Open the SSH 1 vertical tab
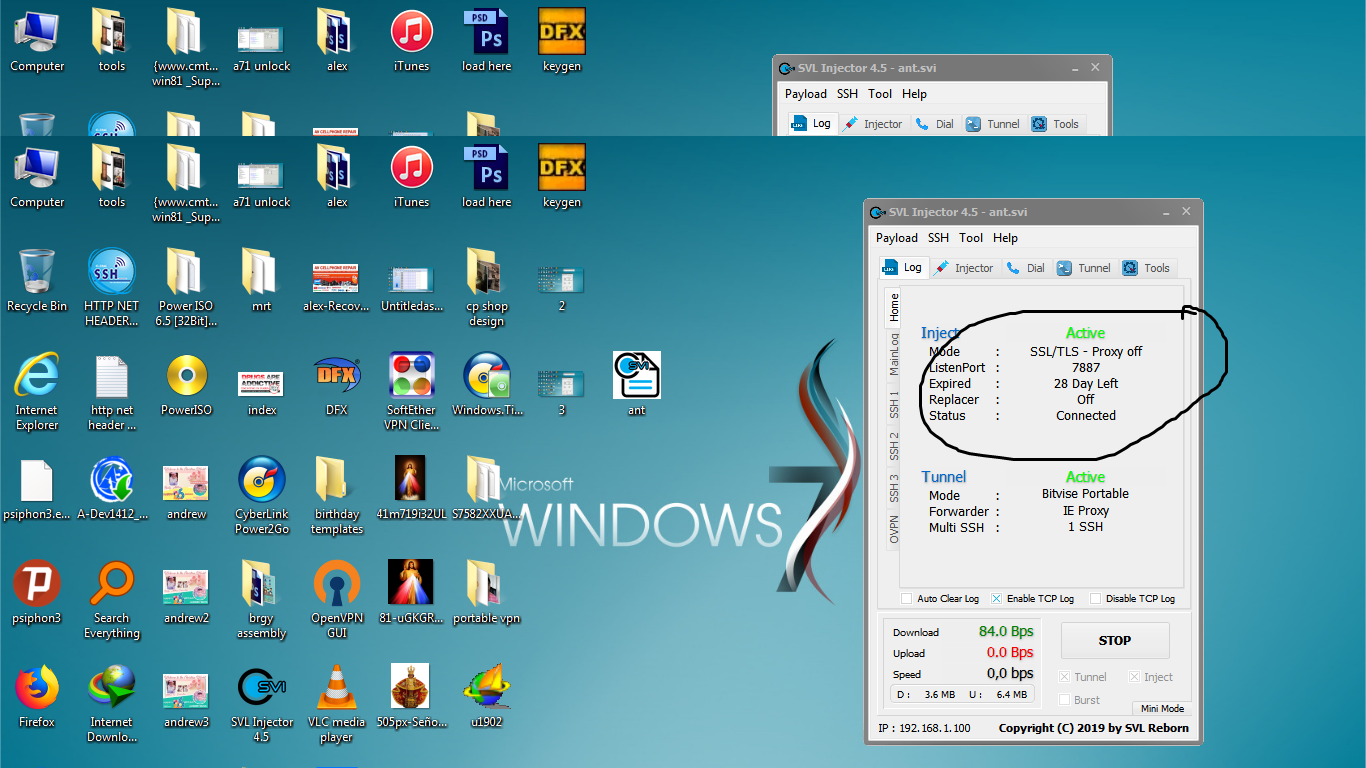The image size is (1366, 768). pos(894,405)
